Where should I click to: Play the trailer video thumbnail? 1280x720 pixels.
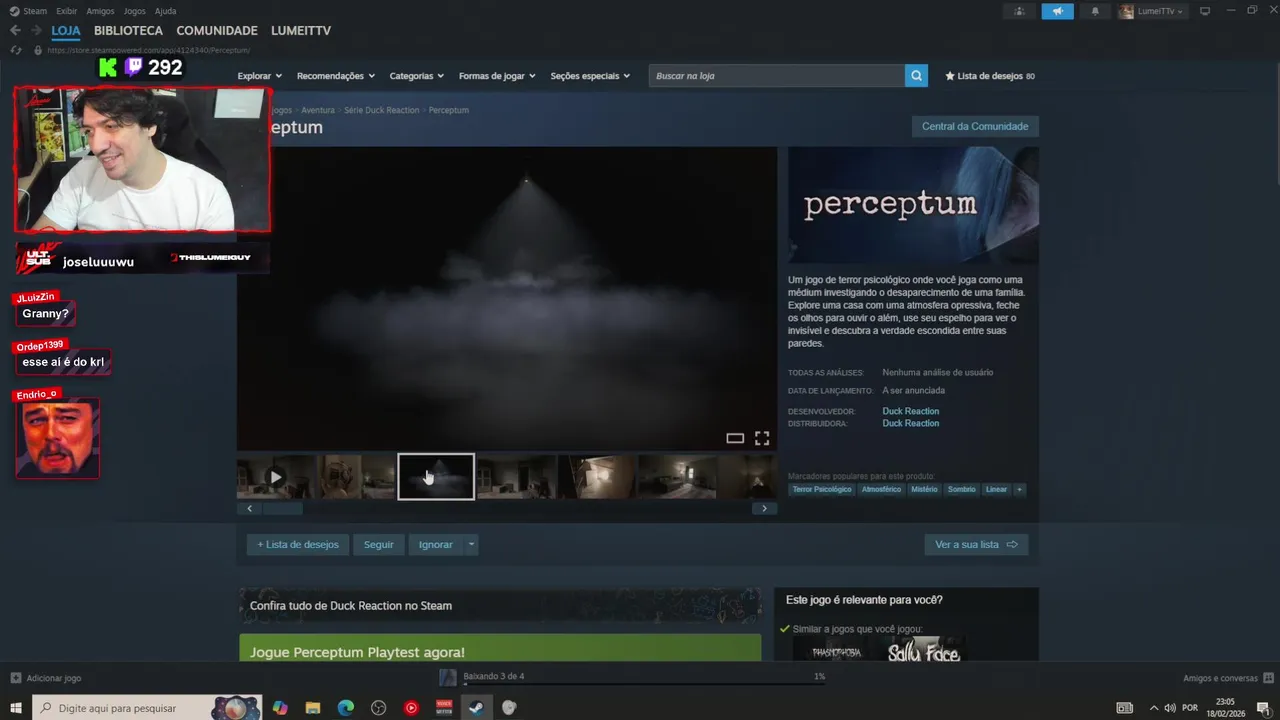276,477
